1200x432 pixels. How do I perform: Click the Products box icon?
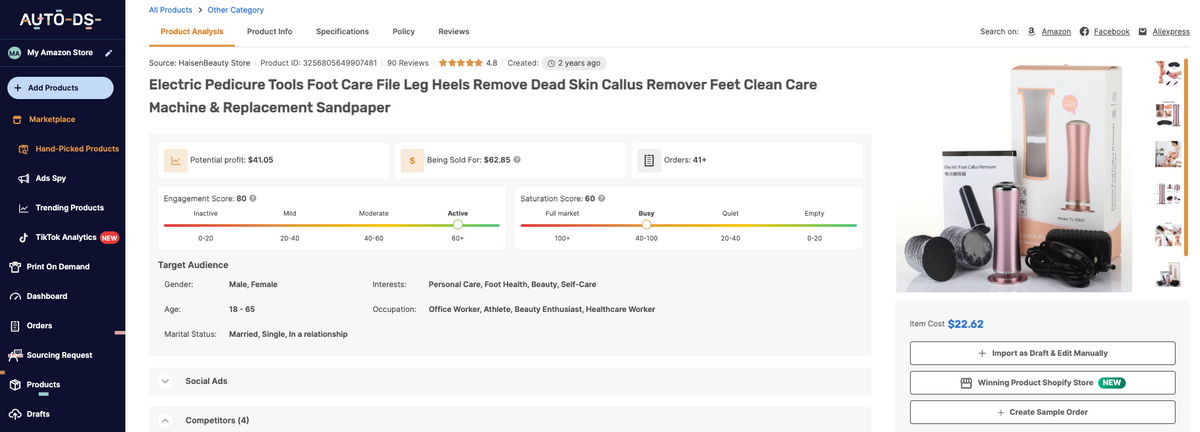point(15,385)
